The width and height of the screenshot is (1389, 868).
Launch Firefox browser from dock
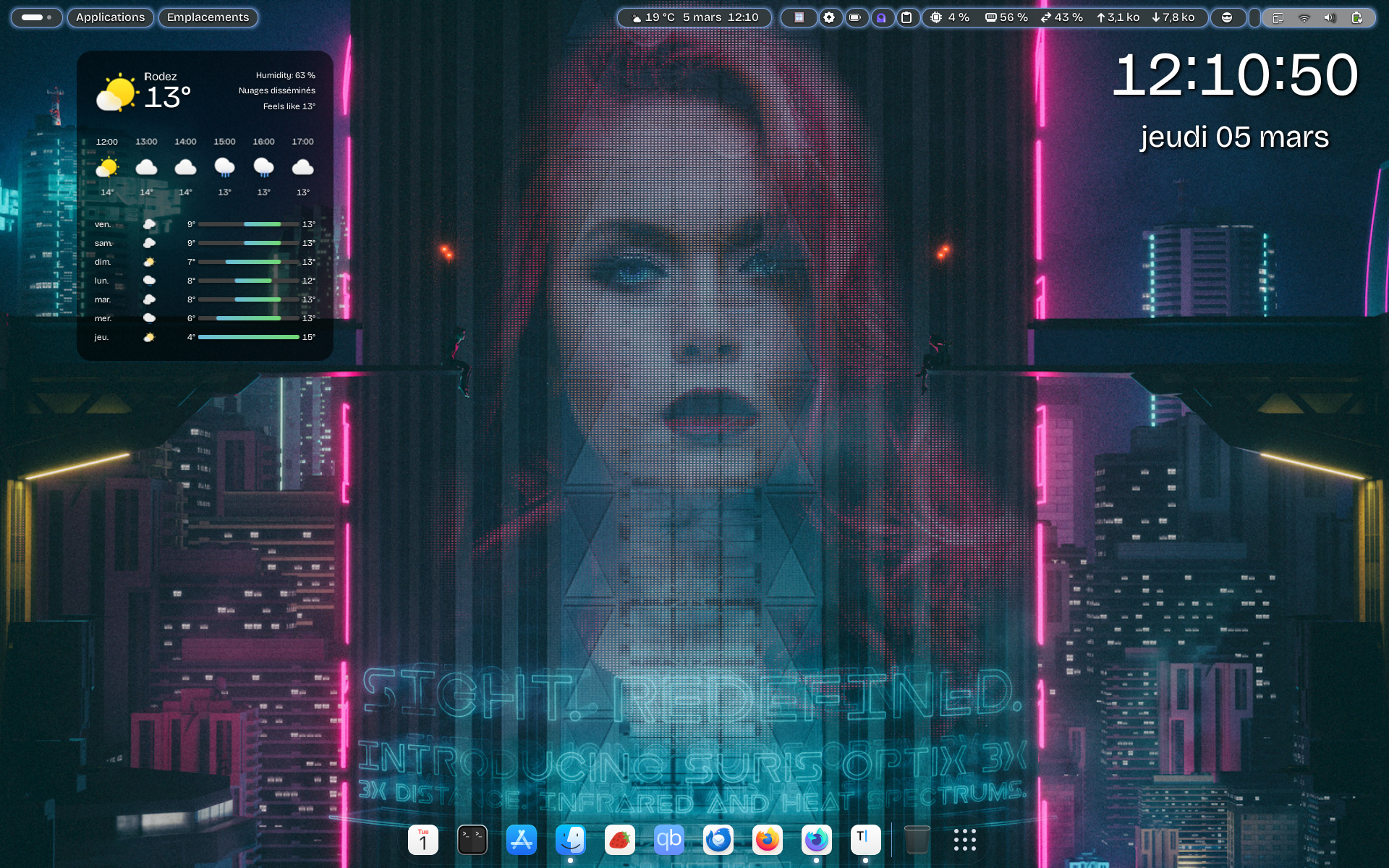(768, 840)
